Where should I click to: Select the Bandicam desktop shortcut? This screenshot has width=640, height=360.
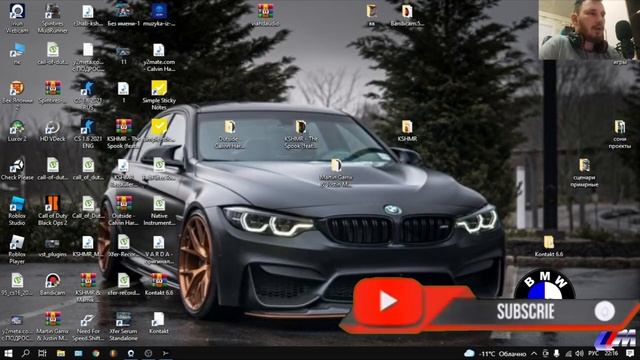click(52, 284)
